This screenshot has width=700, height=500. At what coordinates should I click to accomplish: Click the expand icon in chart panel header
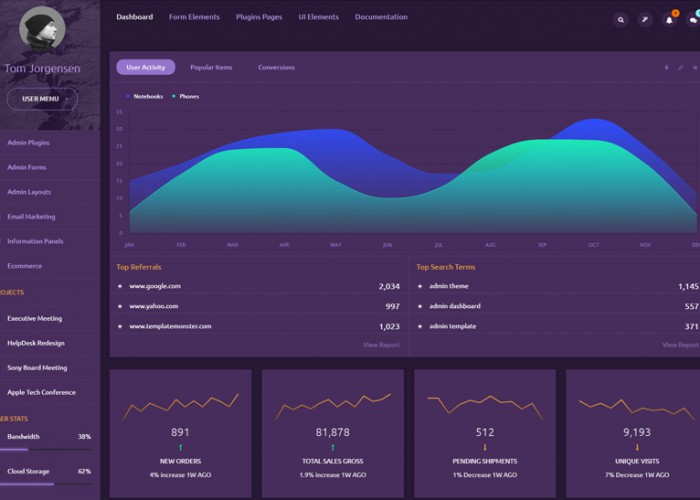pos(681,67)
